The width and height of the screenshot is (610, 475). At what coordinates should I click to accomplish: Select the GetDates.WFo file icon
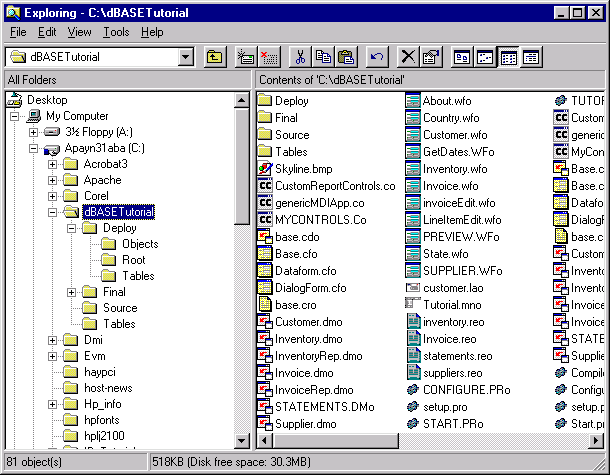[x=413, y=152]
